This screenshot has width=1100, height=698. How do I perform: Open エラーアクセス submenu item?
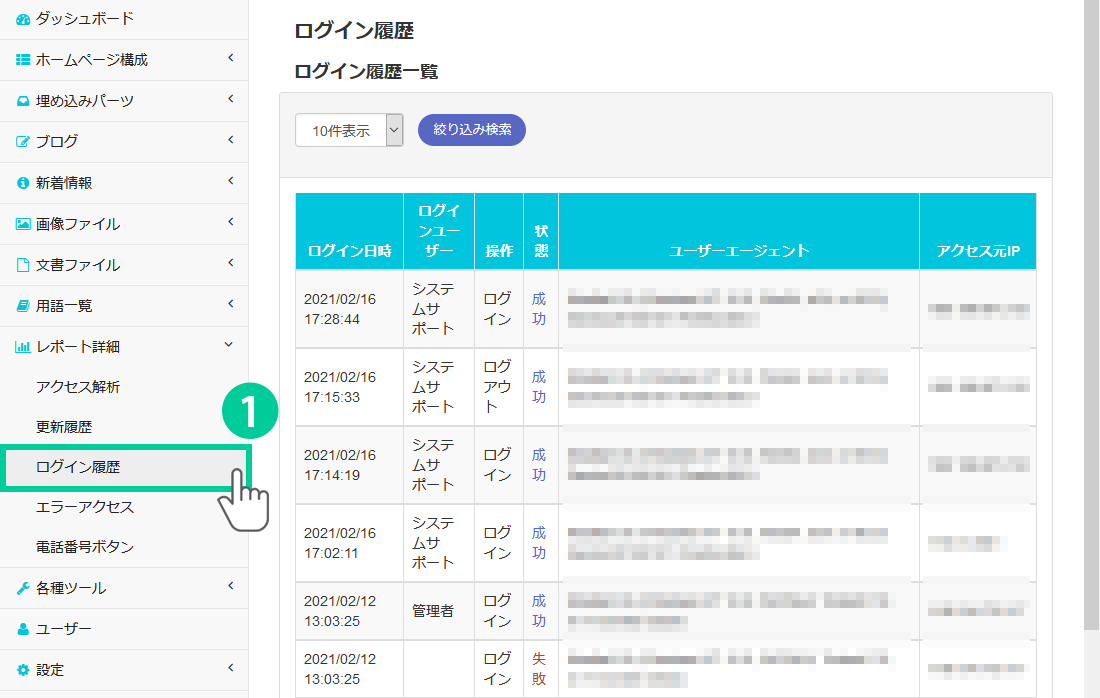[x=85, y=507]
